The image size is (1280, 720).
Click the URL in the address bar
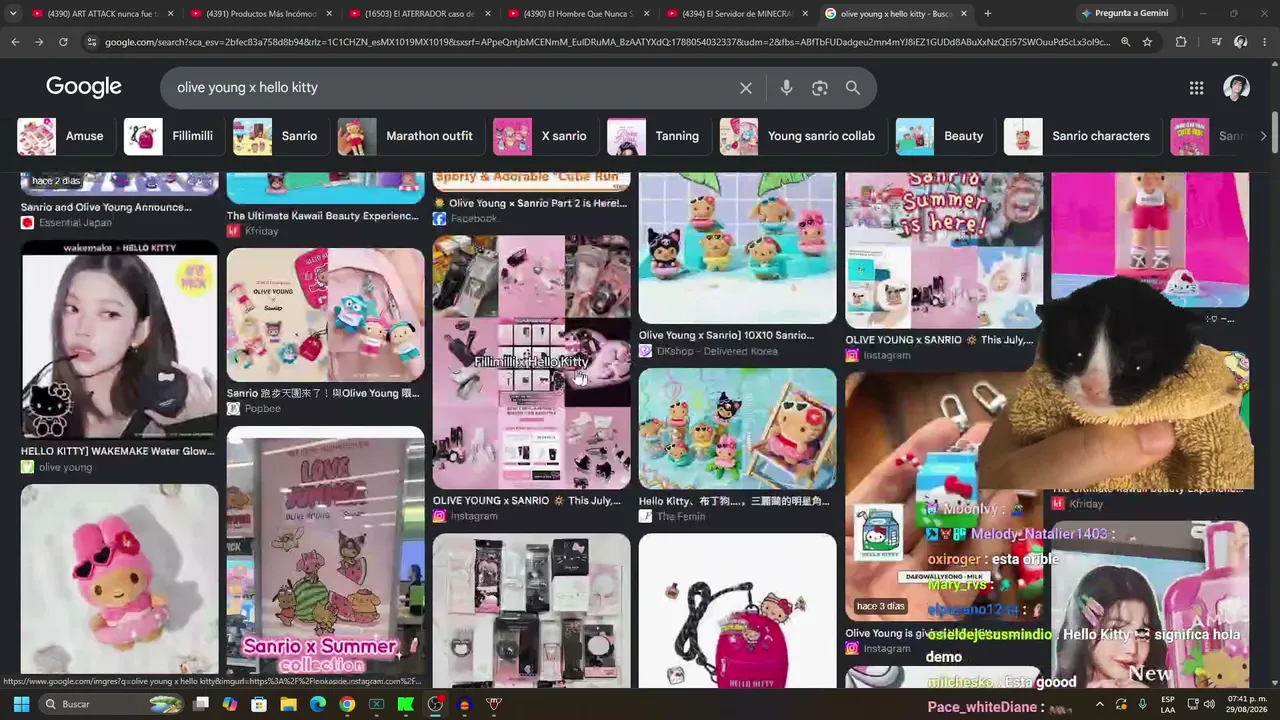[607, 42]
